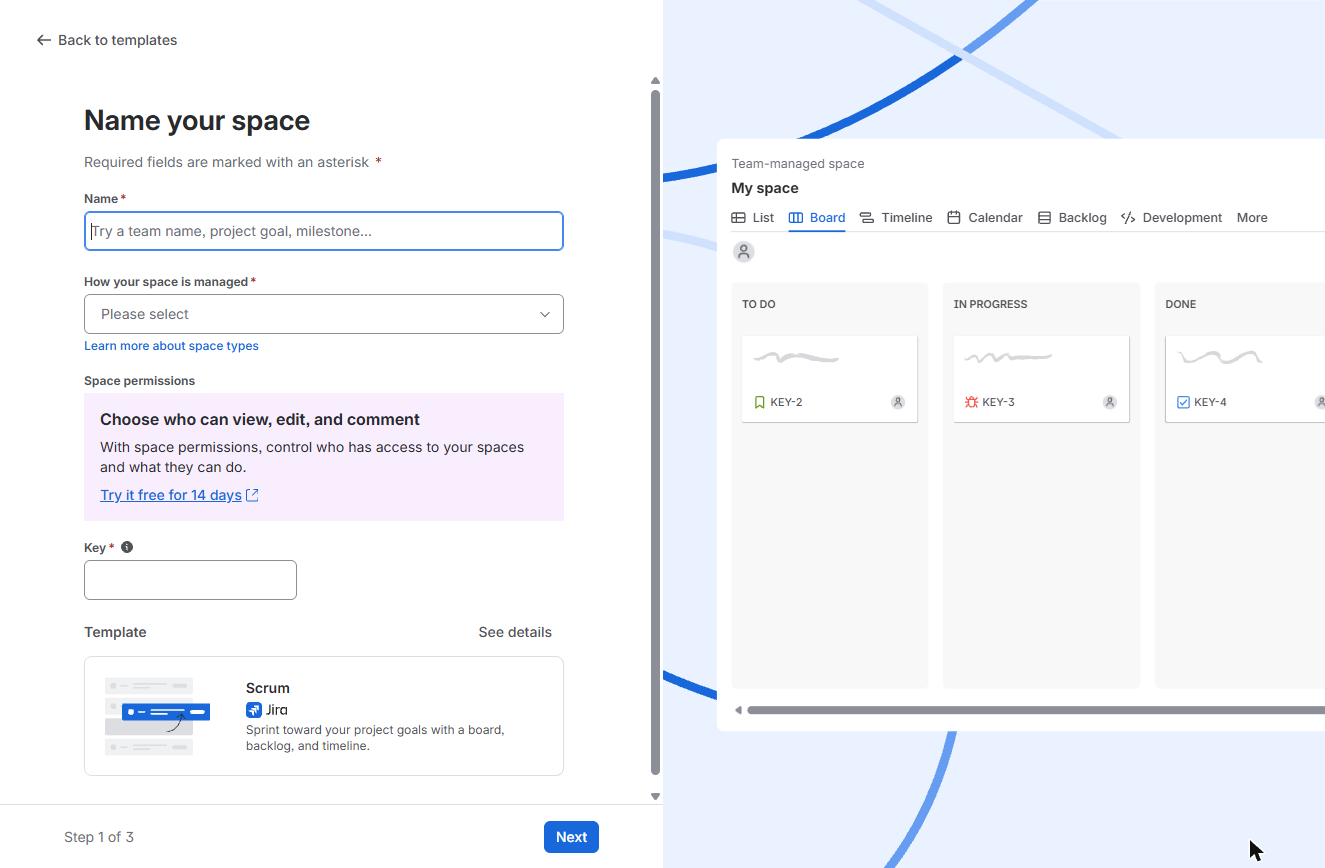
Task: Click the back arrow icon beside Back to templates
Action: point(43,40)
